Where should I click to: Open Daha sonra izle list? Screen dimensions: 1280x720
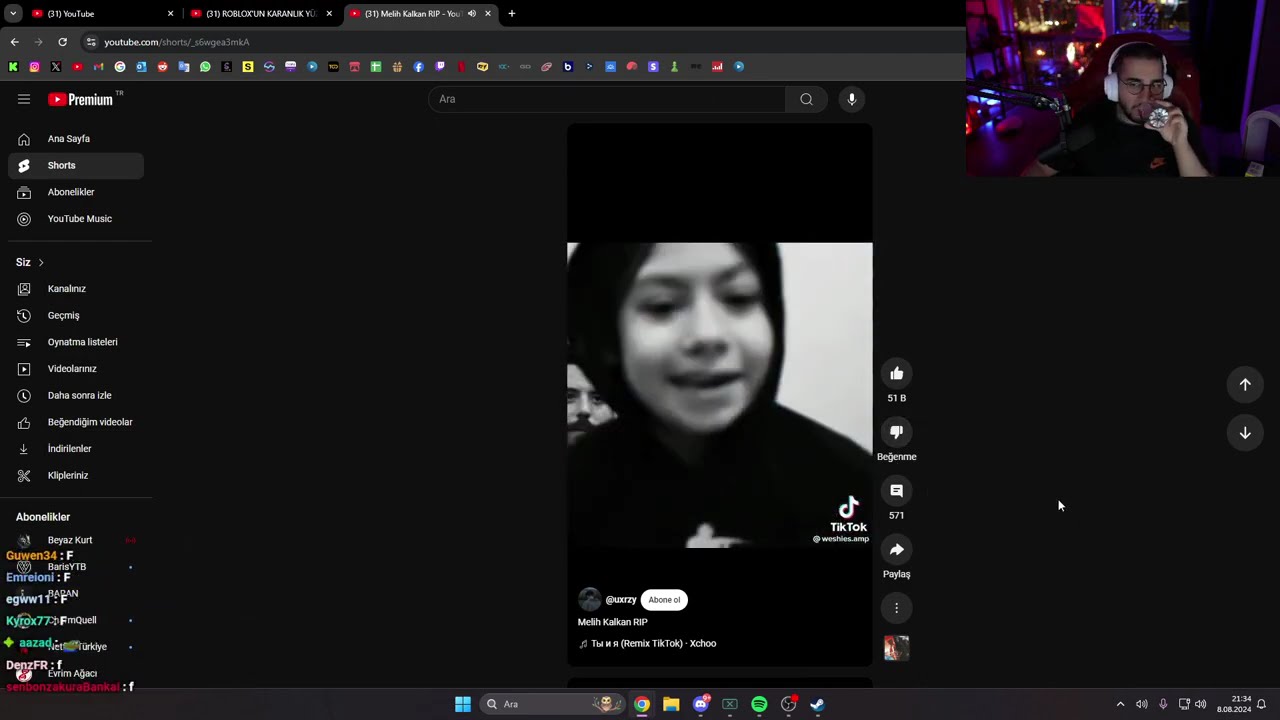[76, 395]
